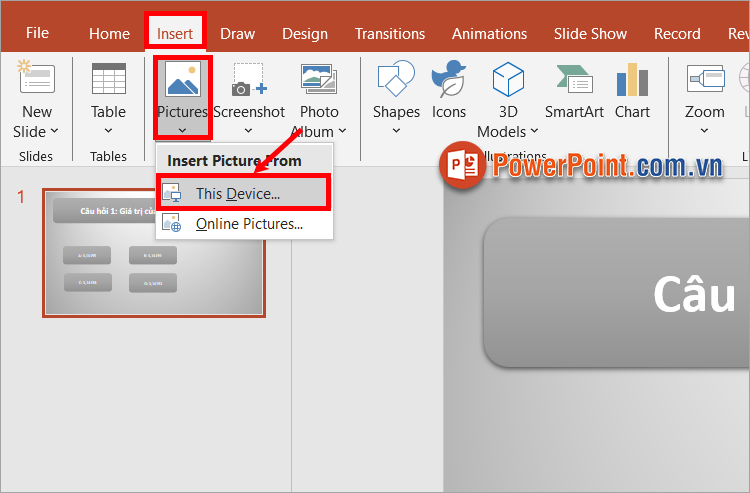Open the File menu
The image size is (750, 493).
pyautogui.click(x=37, y=33)
